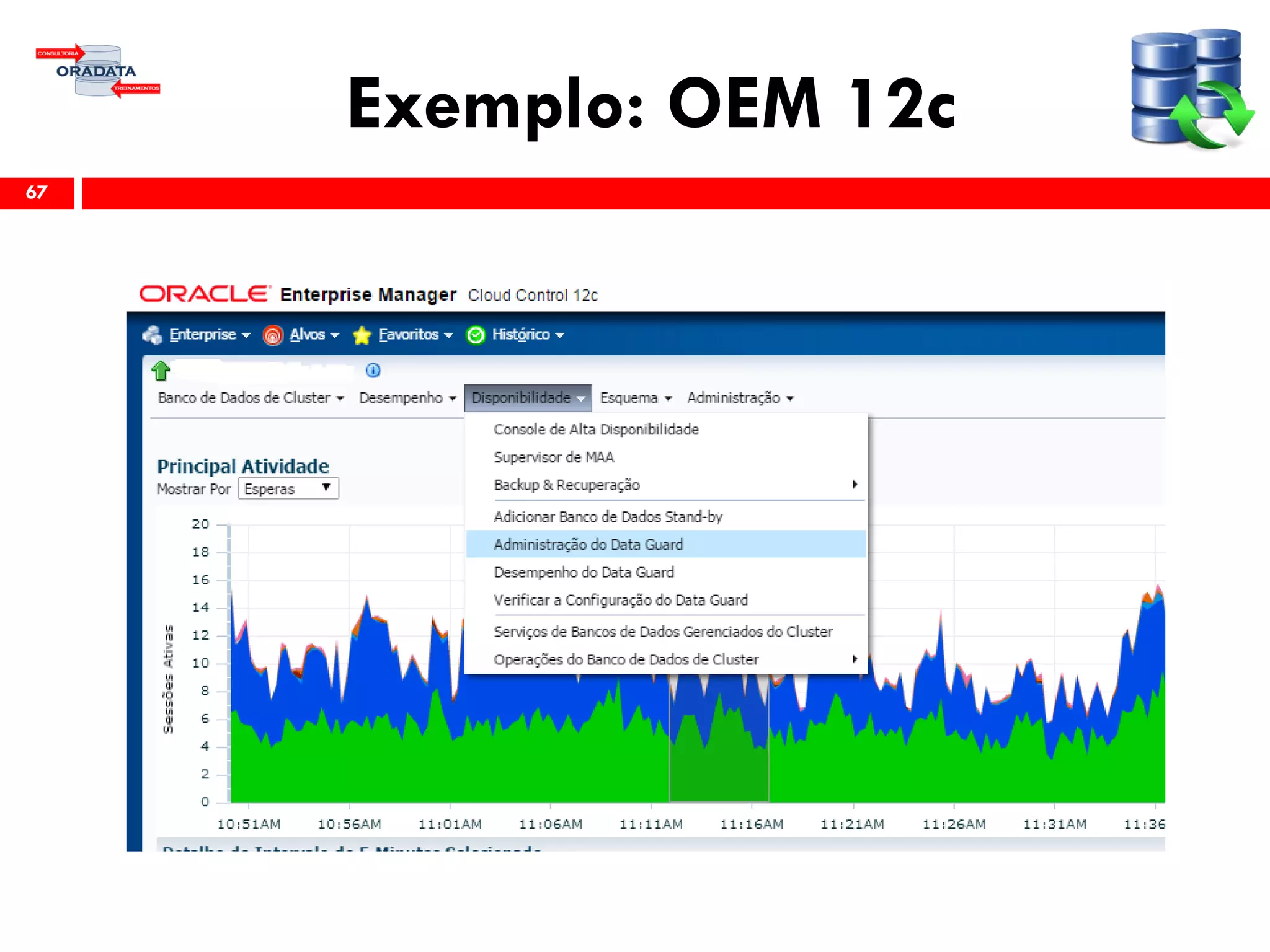Click the 11:31AM time axis label
The width and height of the screenshot is (1270, 952).
click(1055, 824)
